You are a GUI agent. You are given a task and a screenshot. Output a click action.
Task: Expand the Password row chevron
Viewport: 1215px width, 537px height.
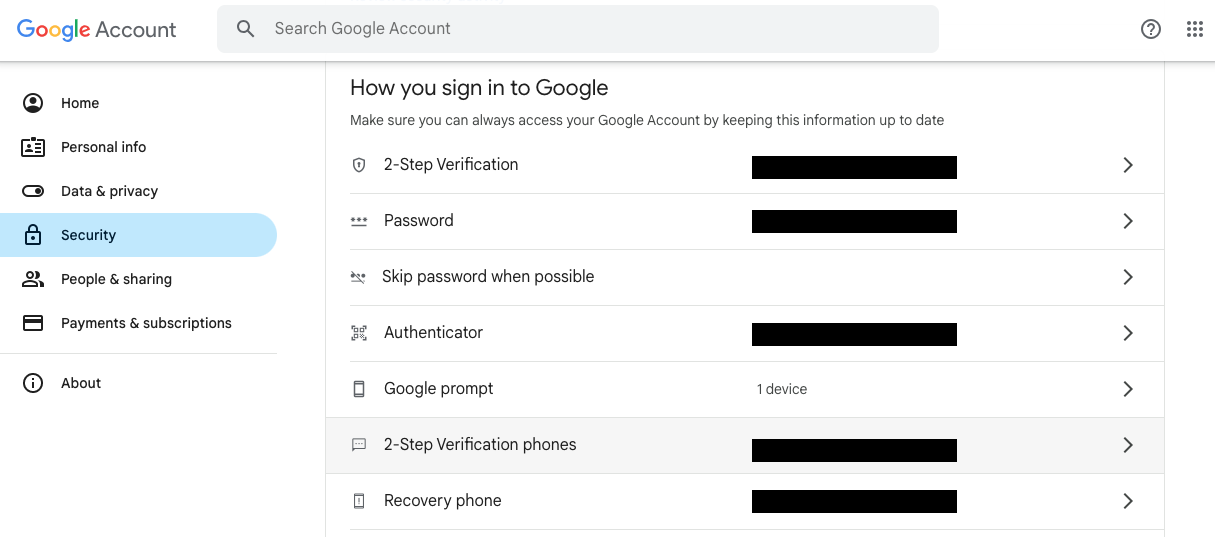(x=1127, y=221)
